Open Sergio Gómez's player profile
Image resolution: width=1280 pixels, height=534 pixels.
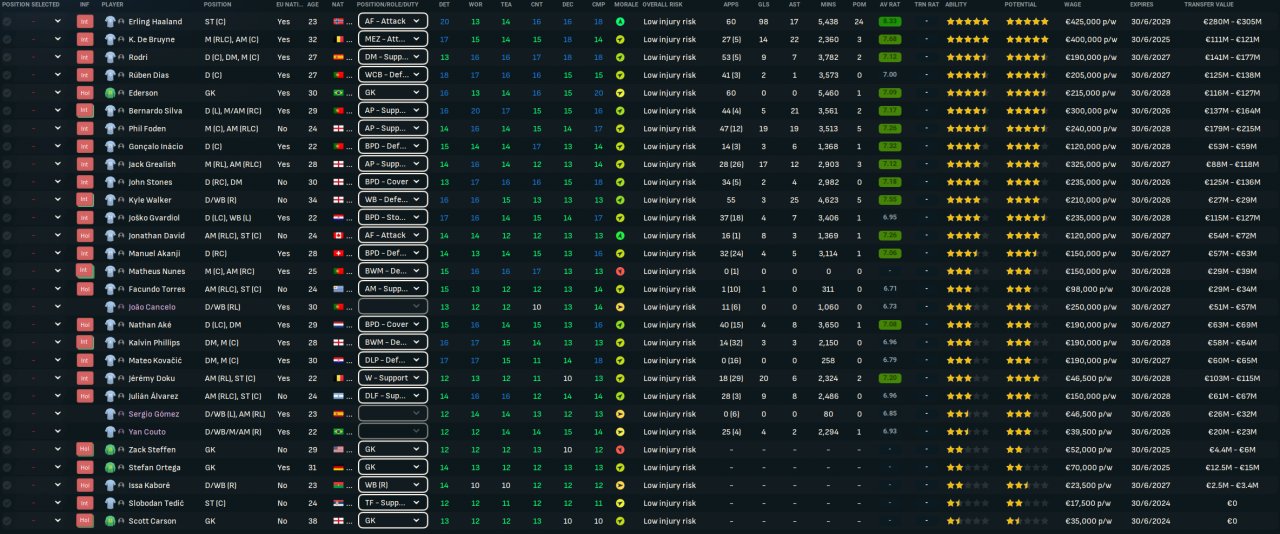tap(153, 414)
